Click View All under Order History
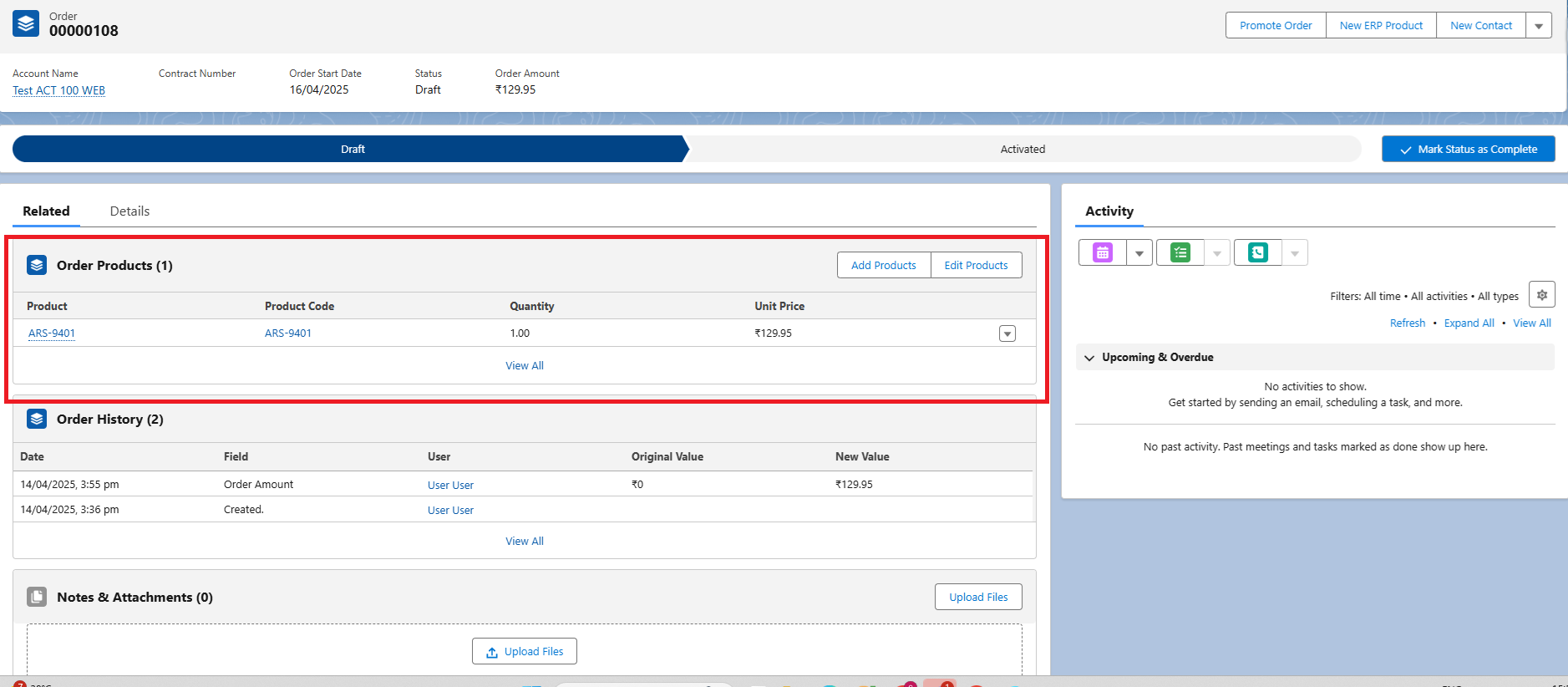This screenshot has width=1568, height=687. click(x=525, y=541)
